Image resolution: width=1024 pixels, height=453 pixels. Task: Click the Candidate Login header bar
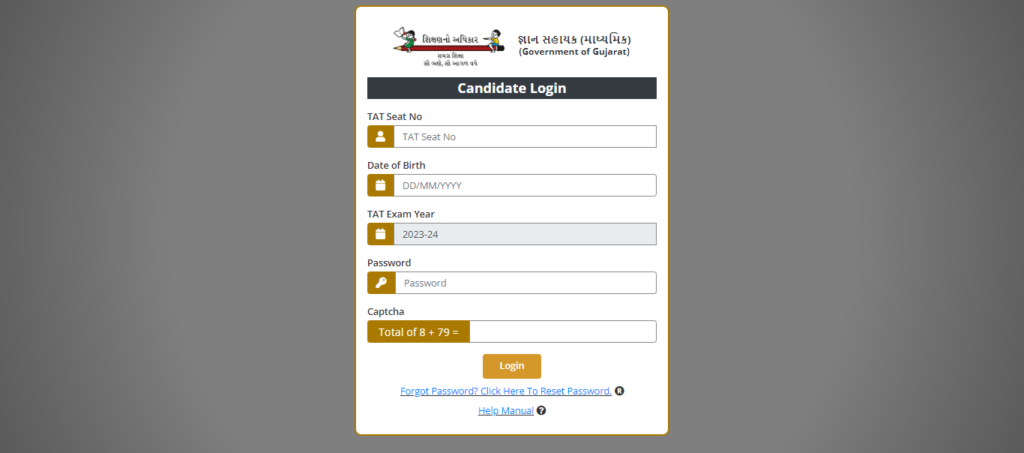[512, 88]
